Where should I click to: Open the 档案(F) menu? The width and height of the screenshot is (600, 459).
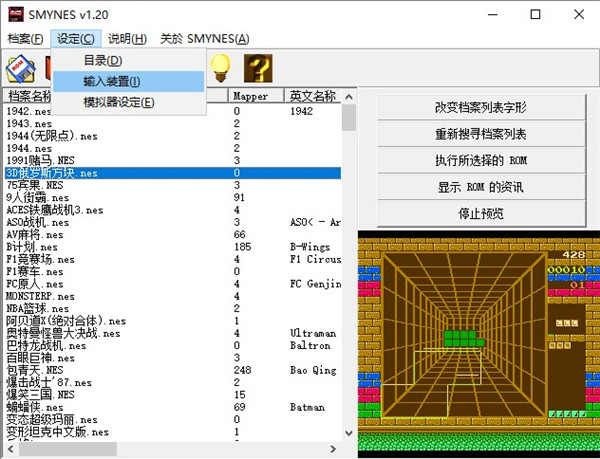click(25, 39)
